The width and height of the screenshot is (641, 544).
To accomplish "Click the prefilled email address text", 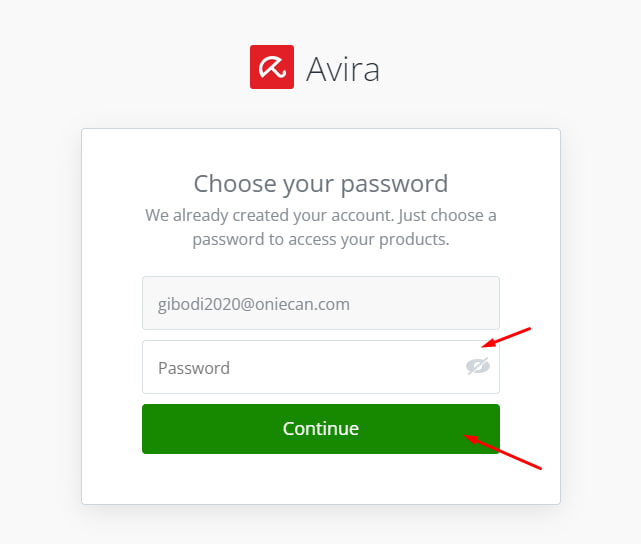I will click(254, 304).
